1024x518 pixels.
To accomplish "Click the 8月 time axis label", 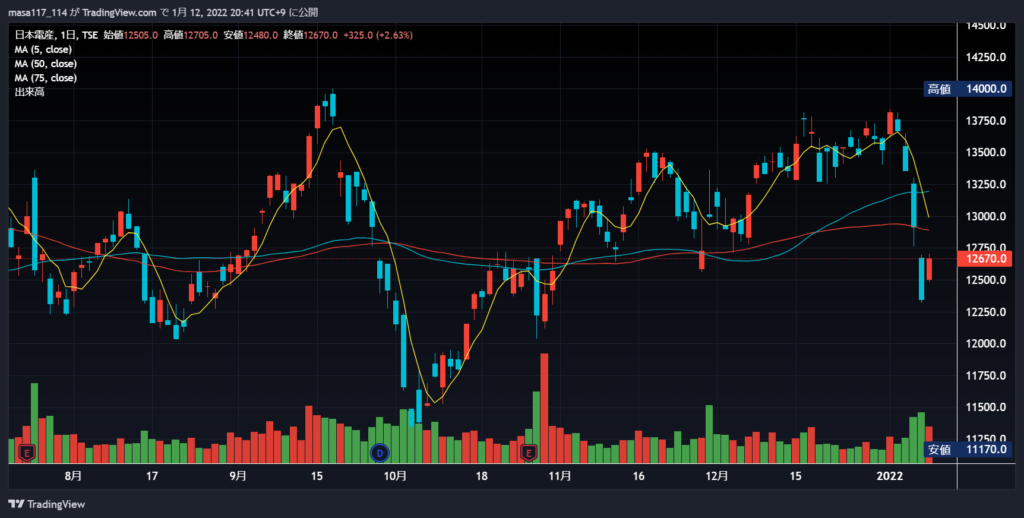I will 74,476.
